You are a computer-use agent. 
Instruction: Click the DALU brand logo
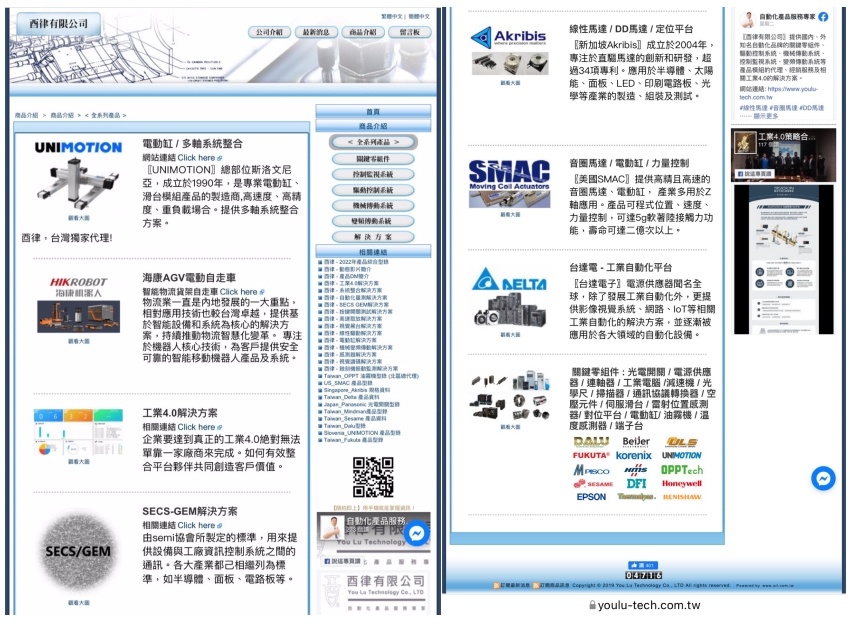tap(591, 442)
